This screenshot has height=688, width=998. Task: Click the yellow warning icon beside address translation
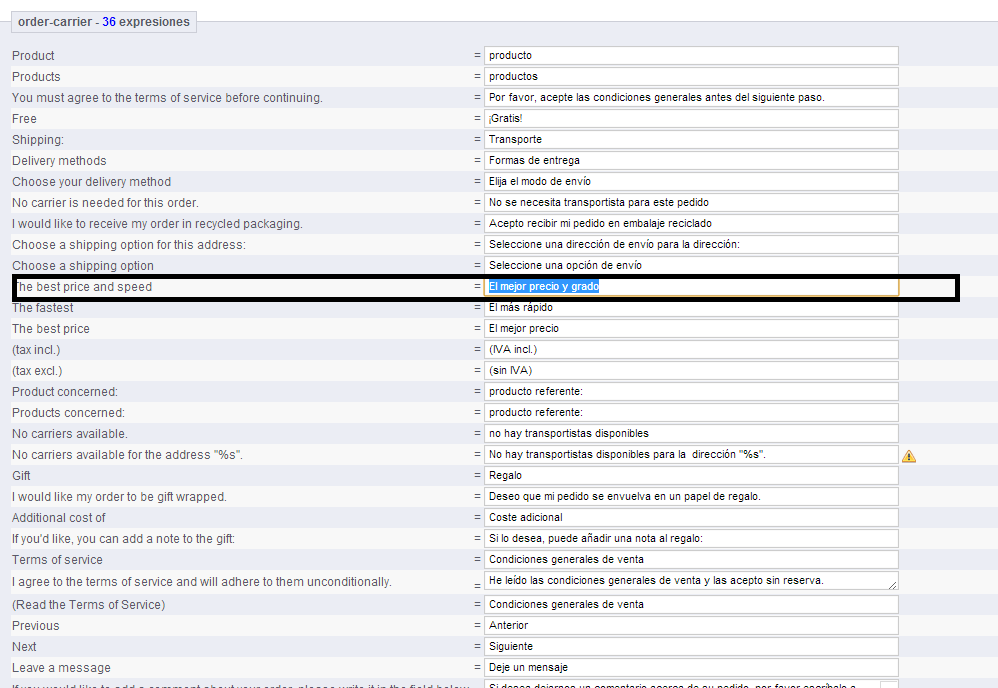pyautogui.click(x=908, y=456)
